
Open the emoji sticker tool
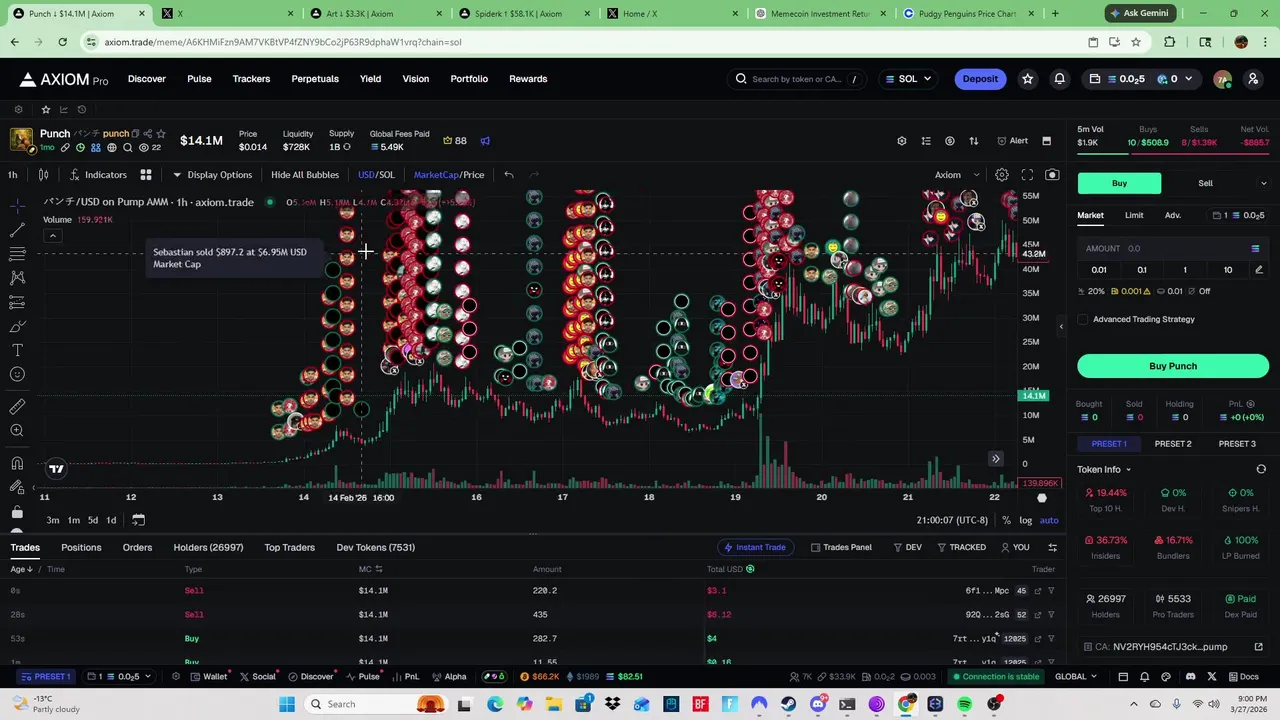[x=17, y=374]
